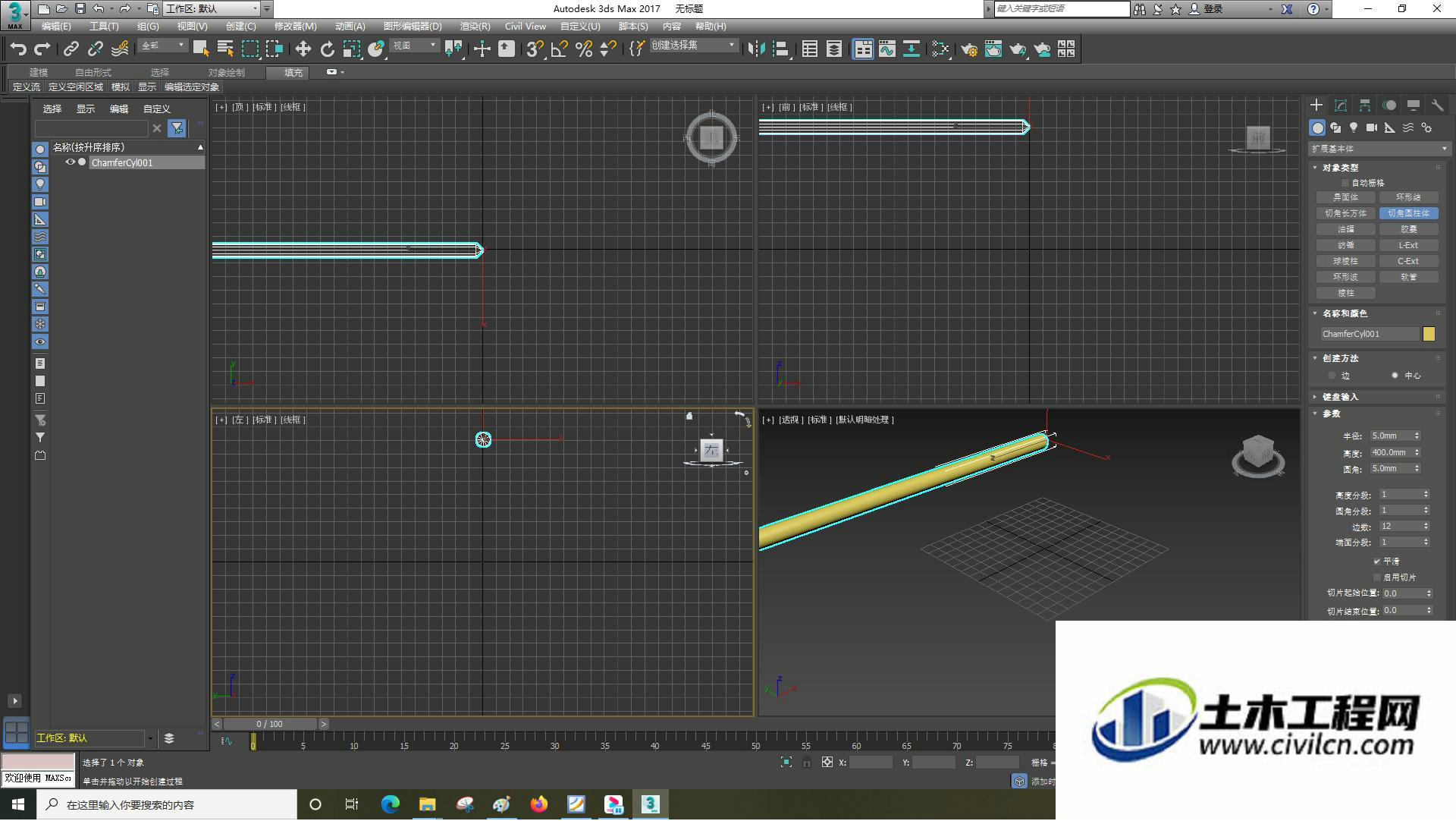Open the 工作区: 默认 dropdown in title bar
Image resolution: width=1456 pixels, height=821 pixels.
pos(212,8)
